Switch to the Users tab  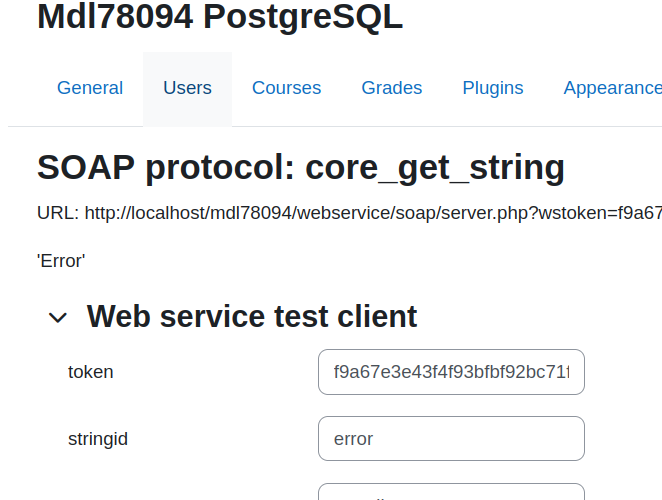tap(187, 88)
